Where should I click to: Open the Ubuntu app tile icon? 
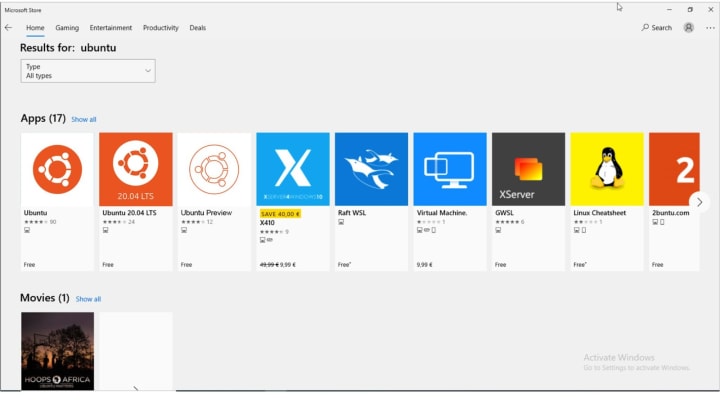(x=57, y=169)
